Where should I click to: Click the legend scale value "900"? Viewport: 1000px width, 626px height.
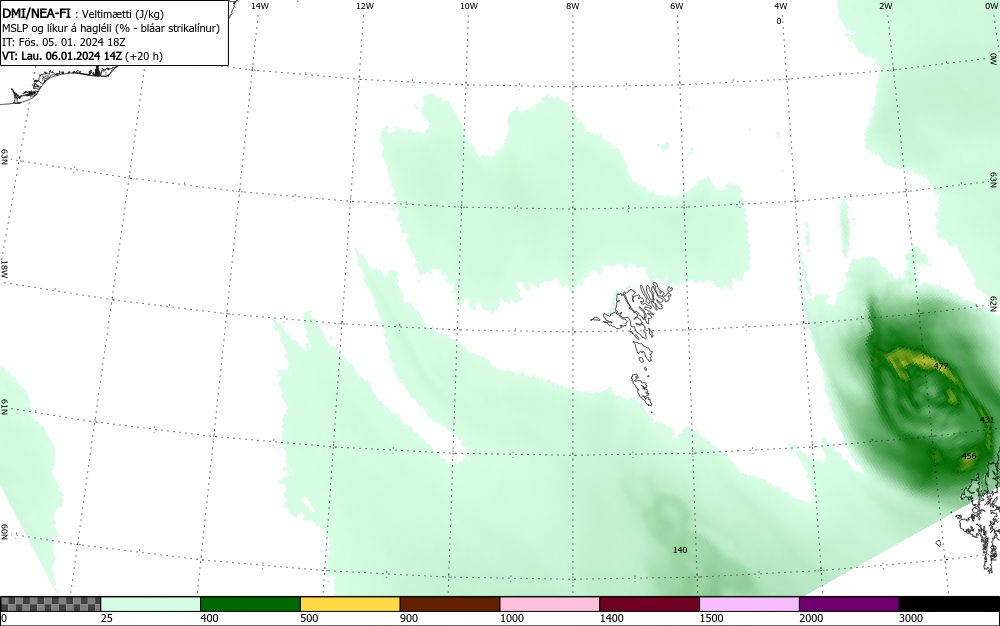click(409, 618)
